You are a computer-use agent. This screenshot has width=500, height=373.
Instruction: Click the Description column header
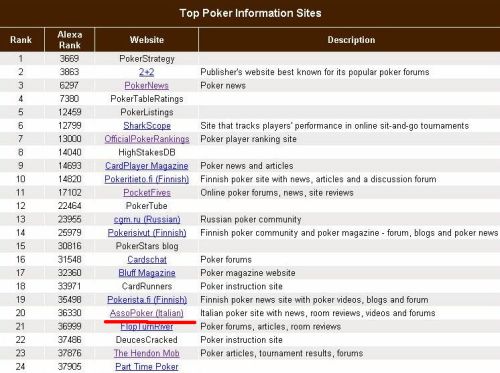pos(351,40)
